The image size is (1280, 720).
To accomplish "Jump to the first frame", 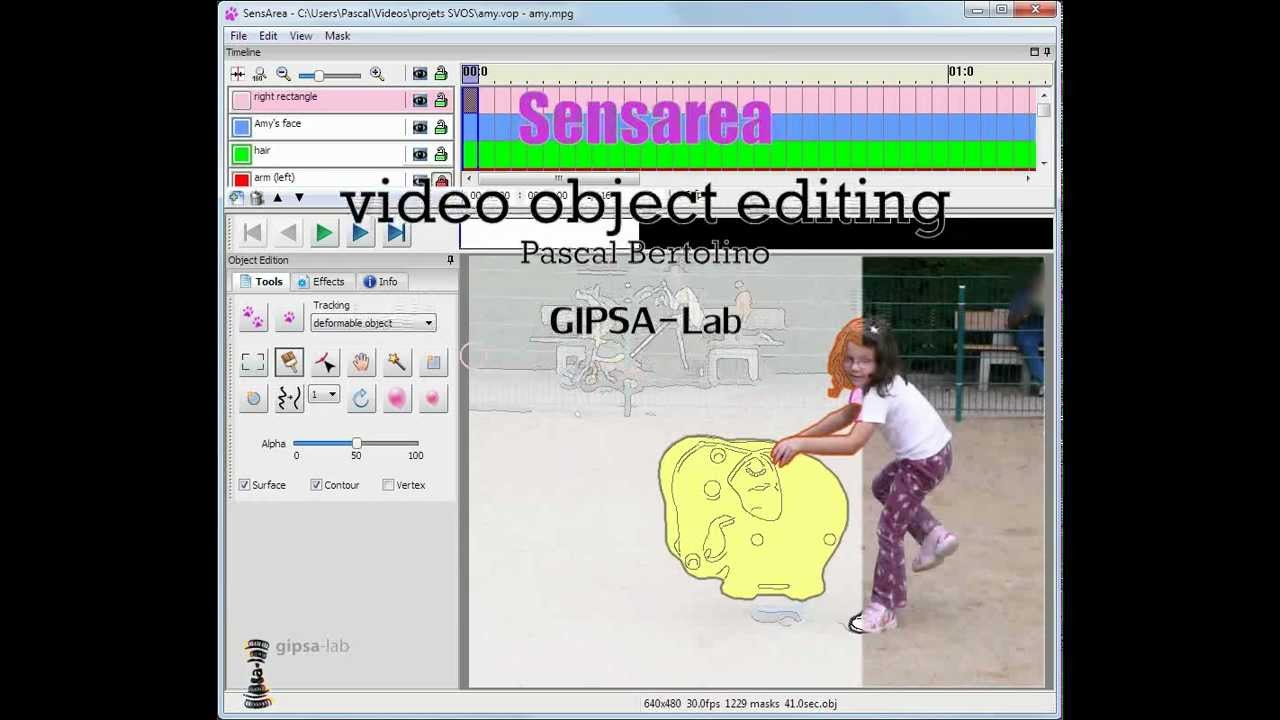I will coord(252,233).
